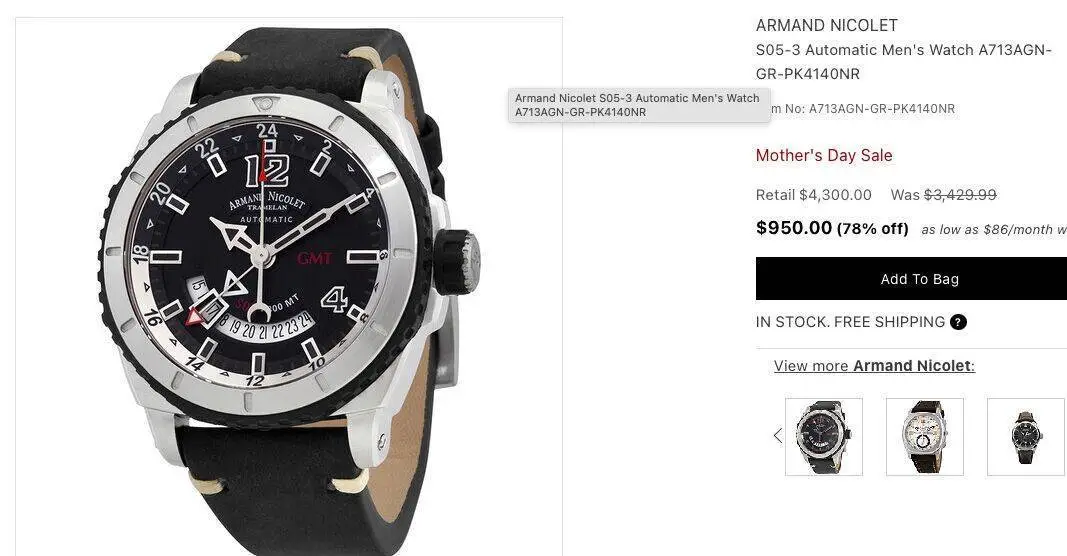Enlarge the main watch product image
This screenshot has width=1067, height=556.
(x=289, y=287)
